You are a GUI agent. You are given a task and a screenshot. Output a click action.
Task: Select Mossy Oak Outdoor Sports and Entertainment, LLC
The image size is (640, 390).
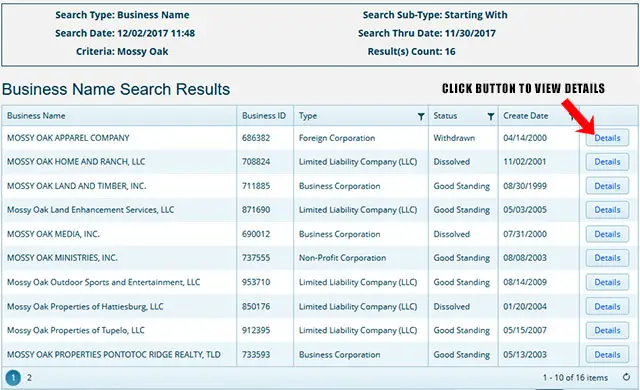coord(103,282)
